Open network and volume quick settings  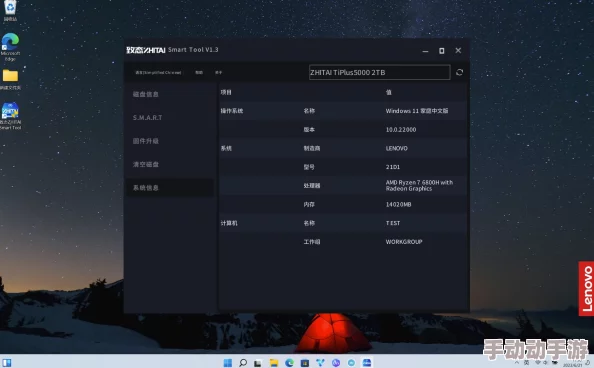pos(541,363)
